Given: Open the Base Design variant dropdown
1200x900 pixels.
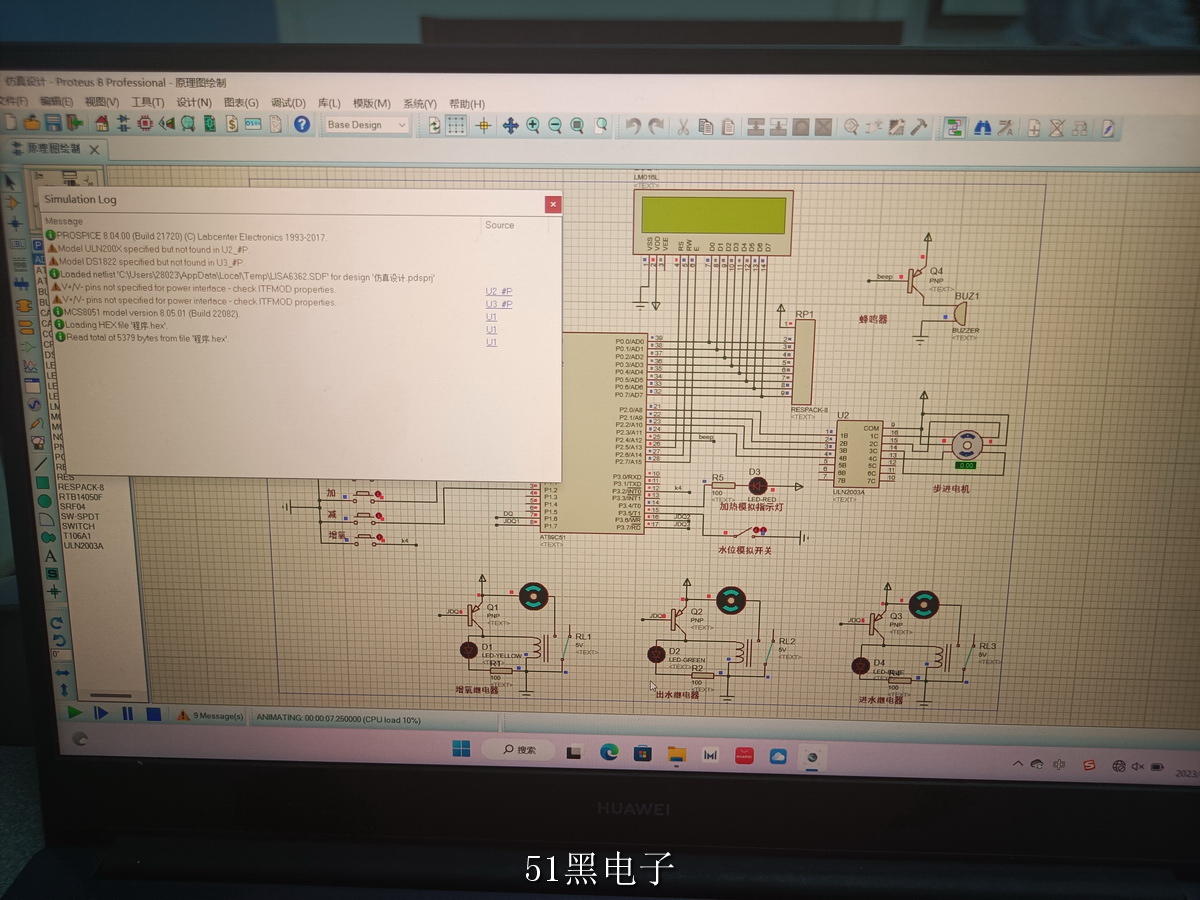Looking at the screenshot, I should pos(367,125).
